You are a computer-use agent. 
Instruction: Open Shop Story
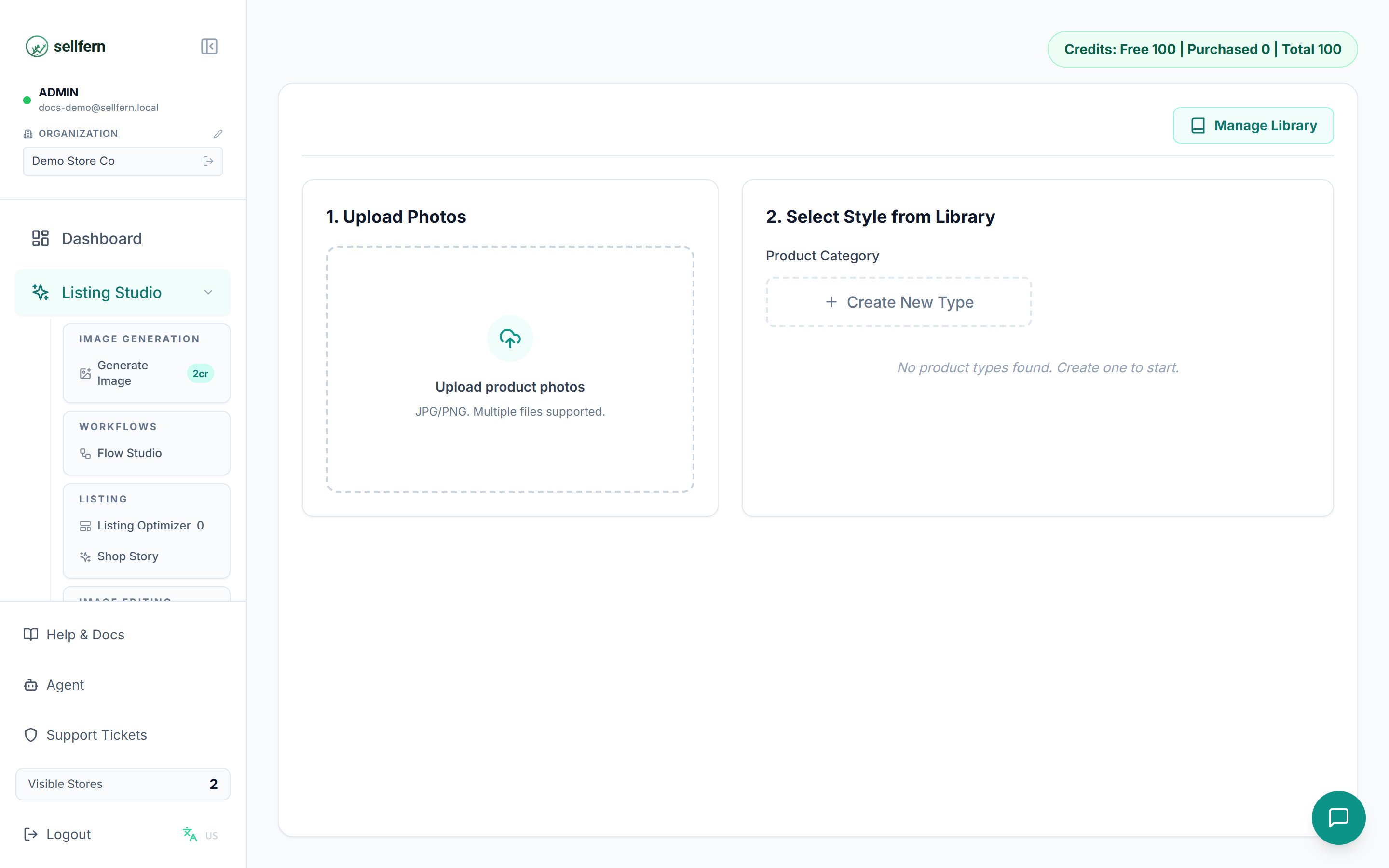click(146, 557)
